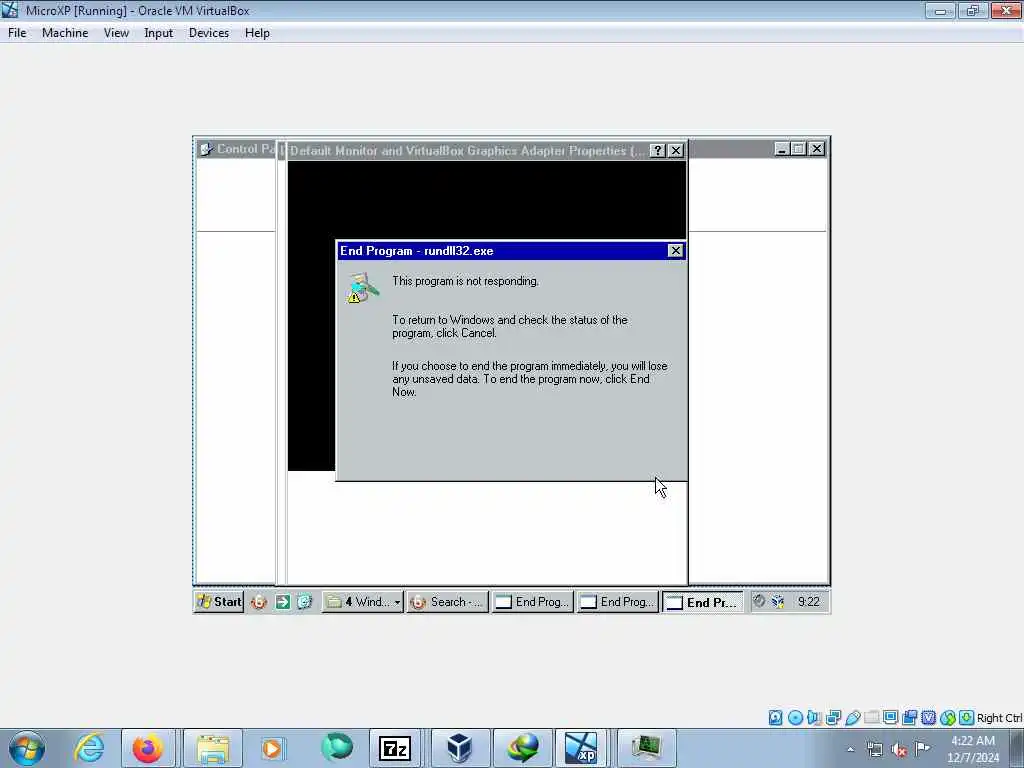Click the muted volume tray icon

coord(899,750)
